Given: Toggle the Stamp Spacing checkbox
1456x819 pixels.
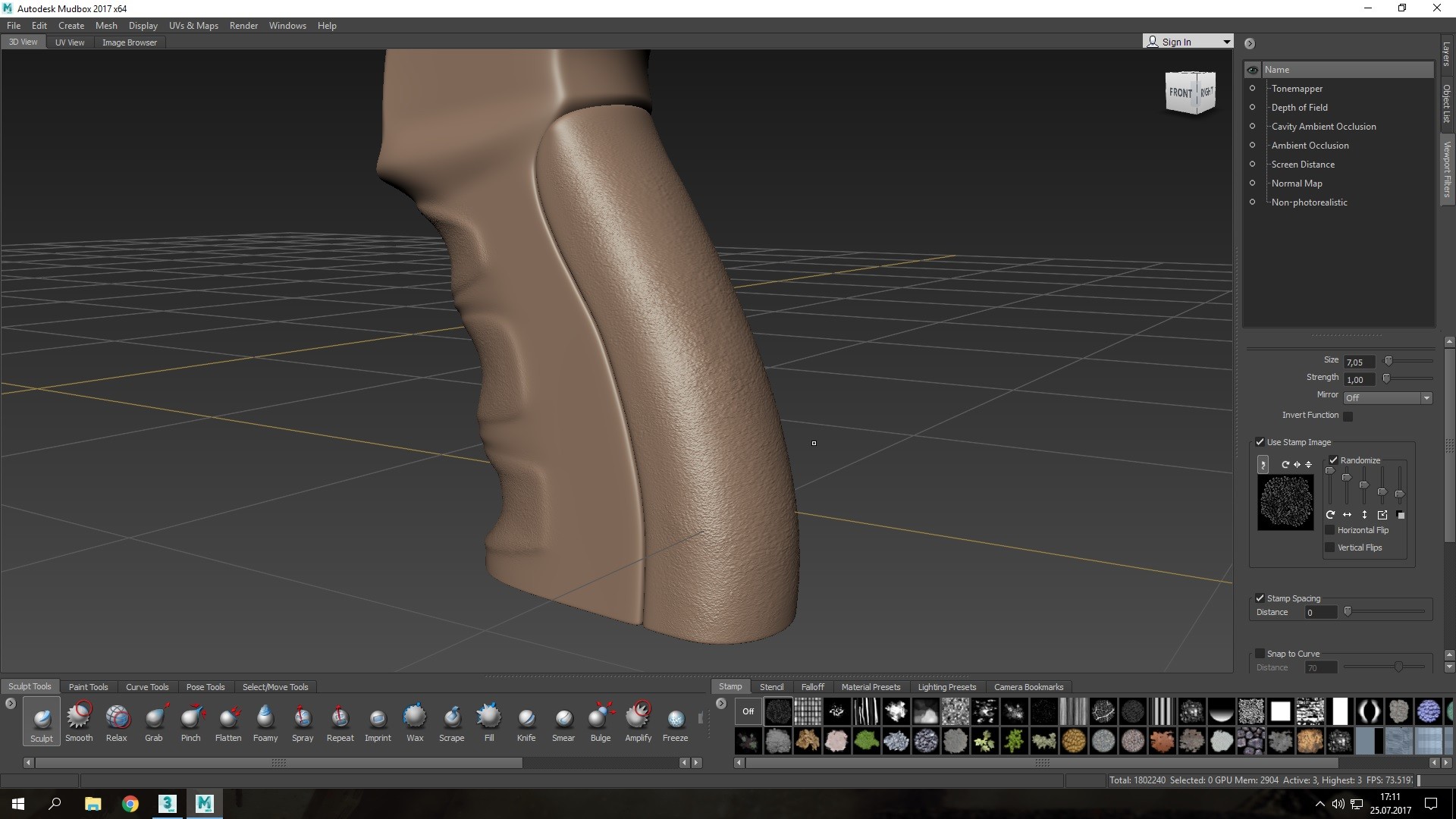Looking at the screenshot, I should click(x=1260, y=598).
